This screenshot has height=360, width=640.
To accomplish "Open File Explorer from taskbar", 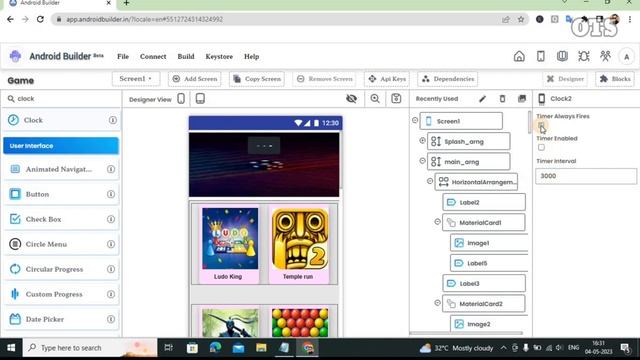I will 261,348.
